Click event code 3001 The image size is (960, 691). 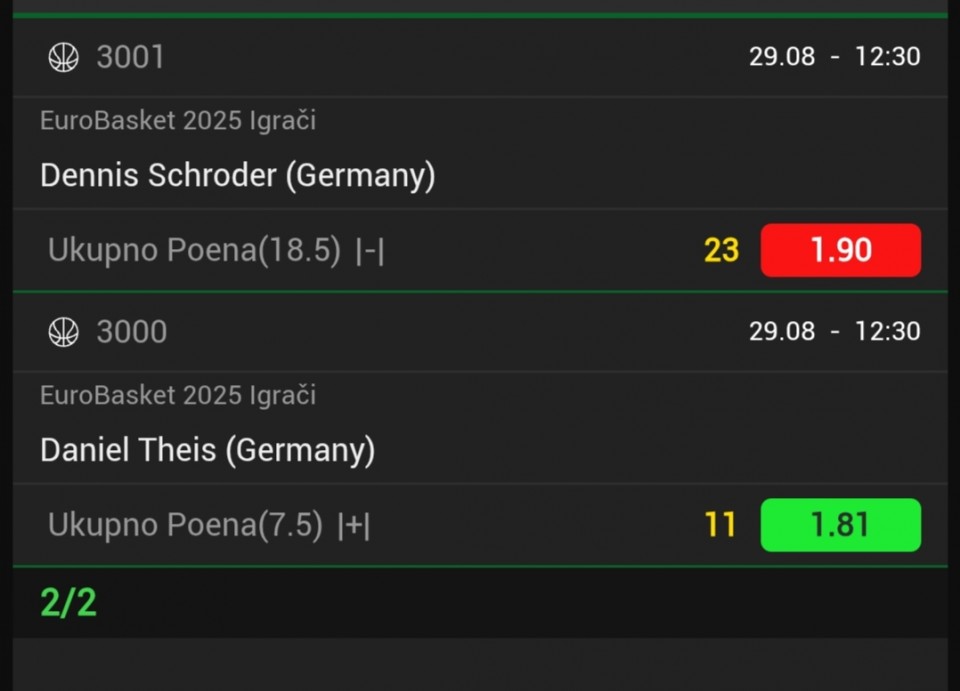coord(130,57)
